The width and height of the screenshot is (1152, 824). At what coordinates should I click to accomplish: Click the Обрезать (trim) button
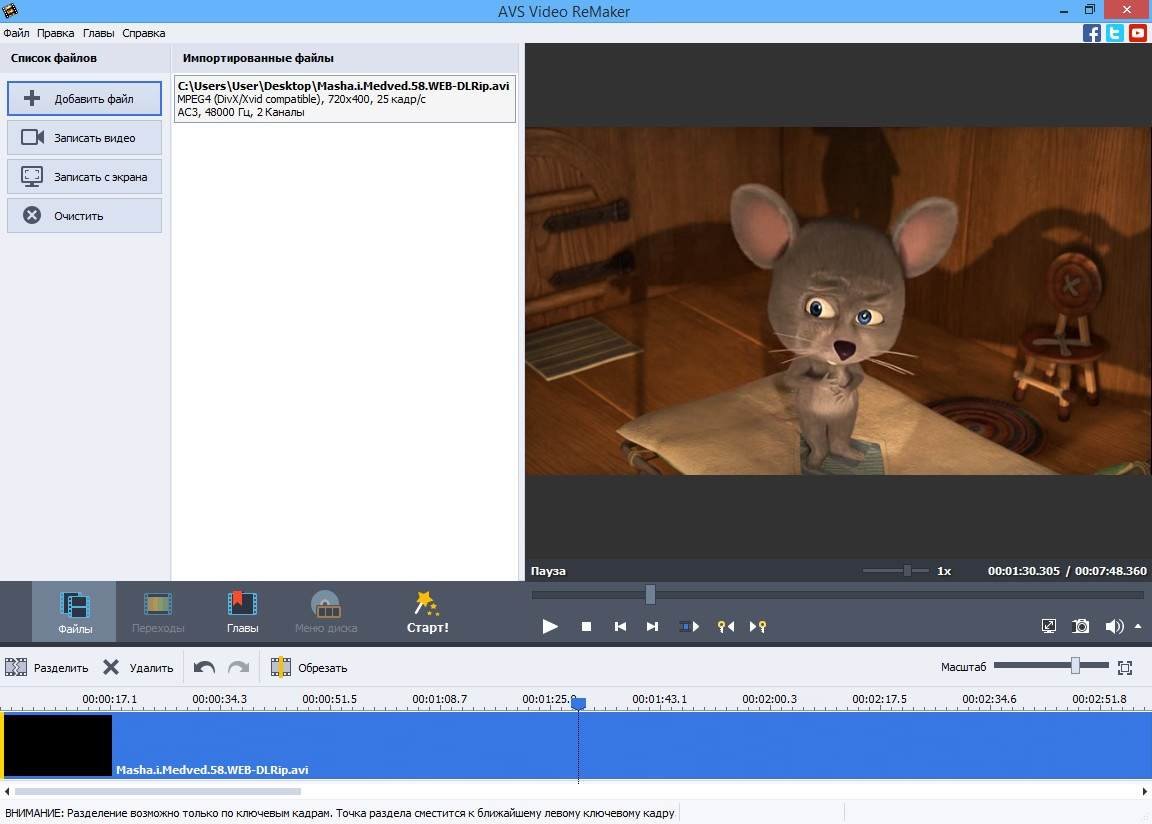[x=309, y=667]
